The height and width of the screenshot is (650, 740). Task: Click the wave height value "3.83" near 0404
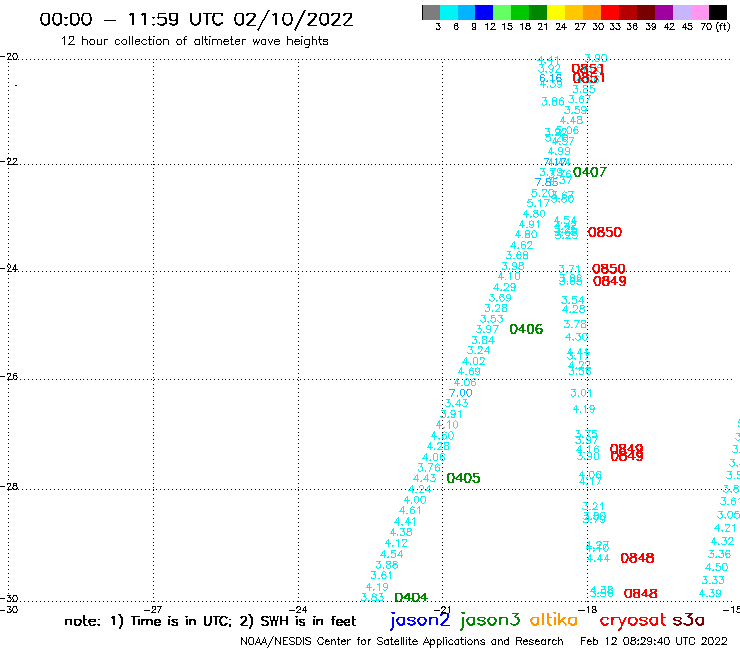372,598
